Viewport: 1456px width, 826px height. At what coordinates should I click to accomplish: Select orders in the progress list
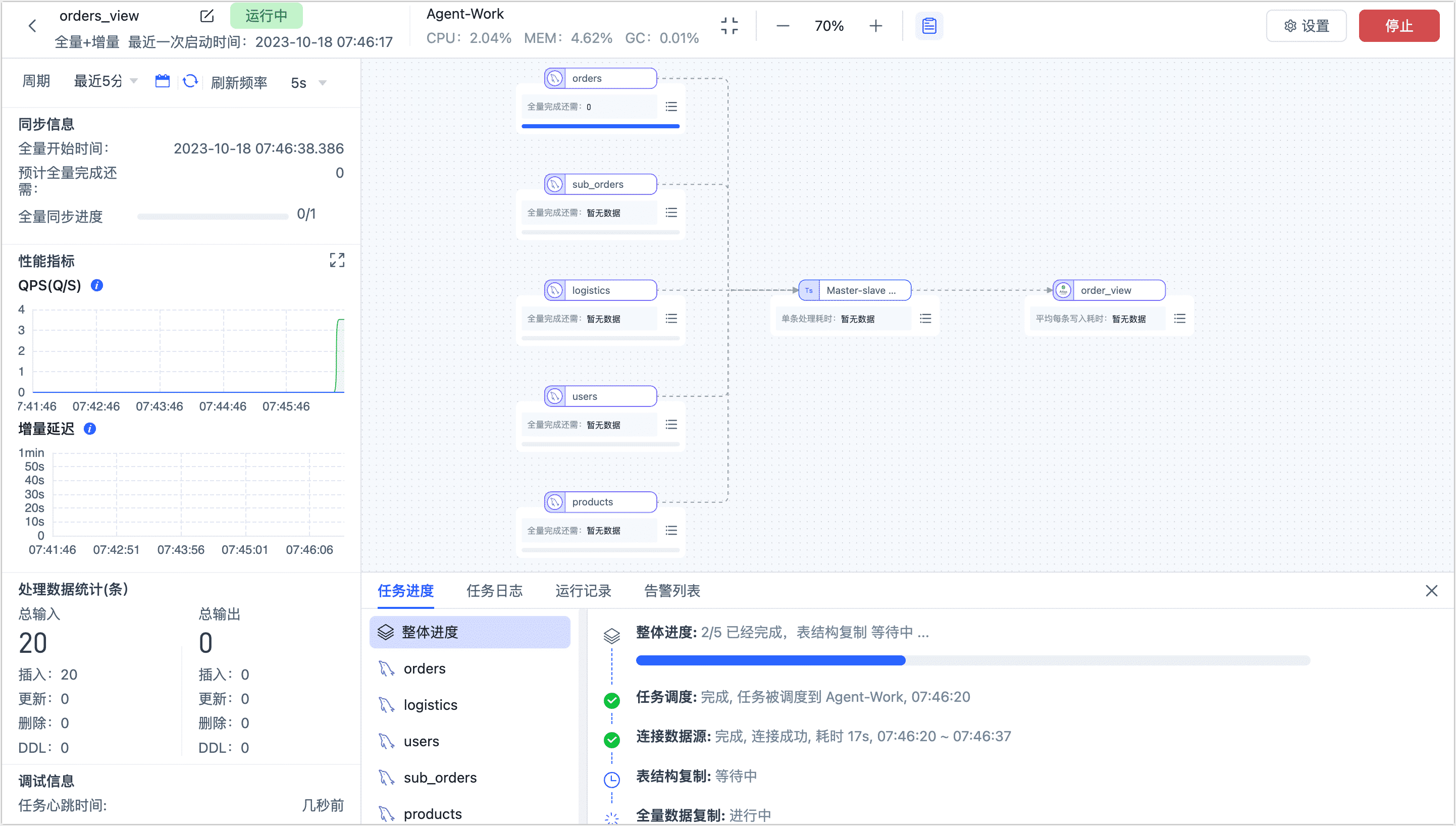click(x=470, y=668)
